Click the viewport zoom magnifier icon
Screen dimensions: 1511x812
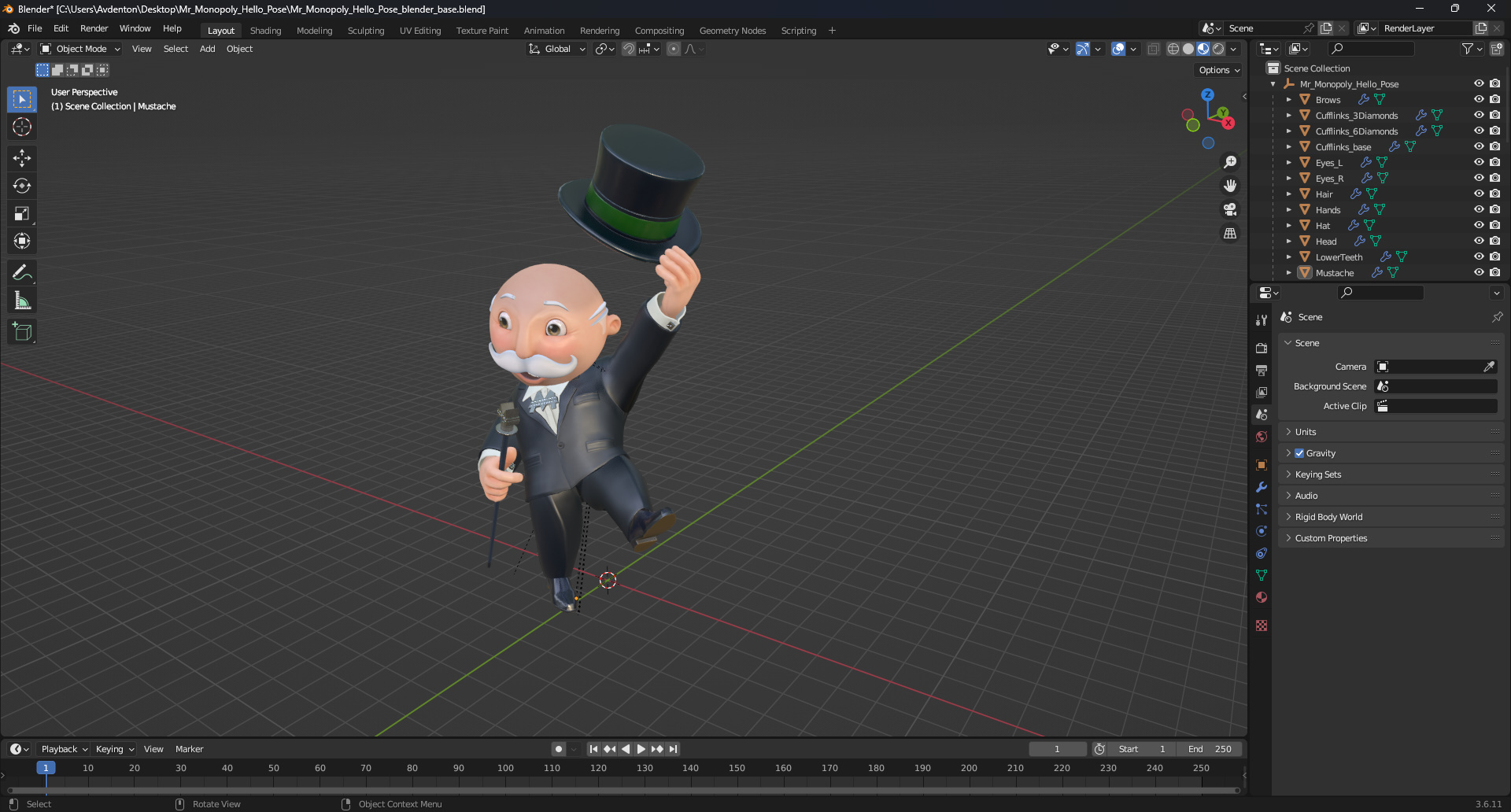coord(1230,162)
